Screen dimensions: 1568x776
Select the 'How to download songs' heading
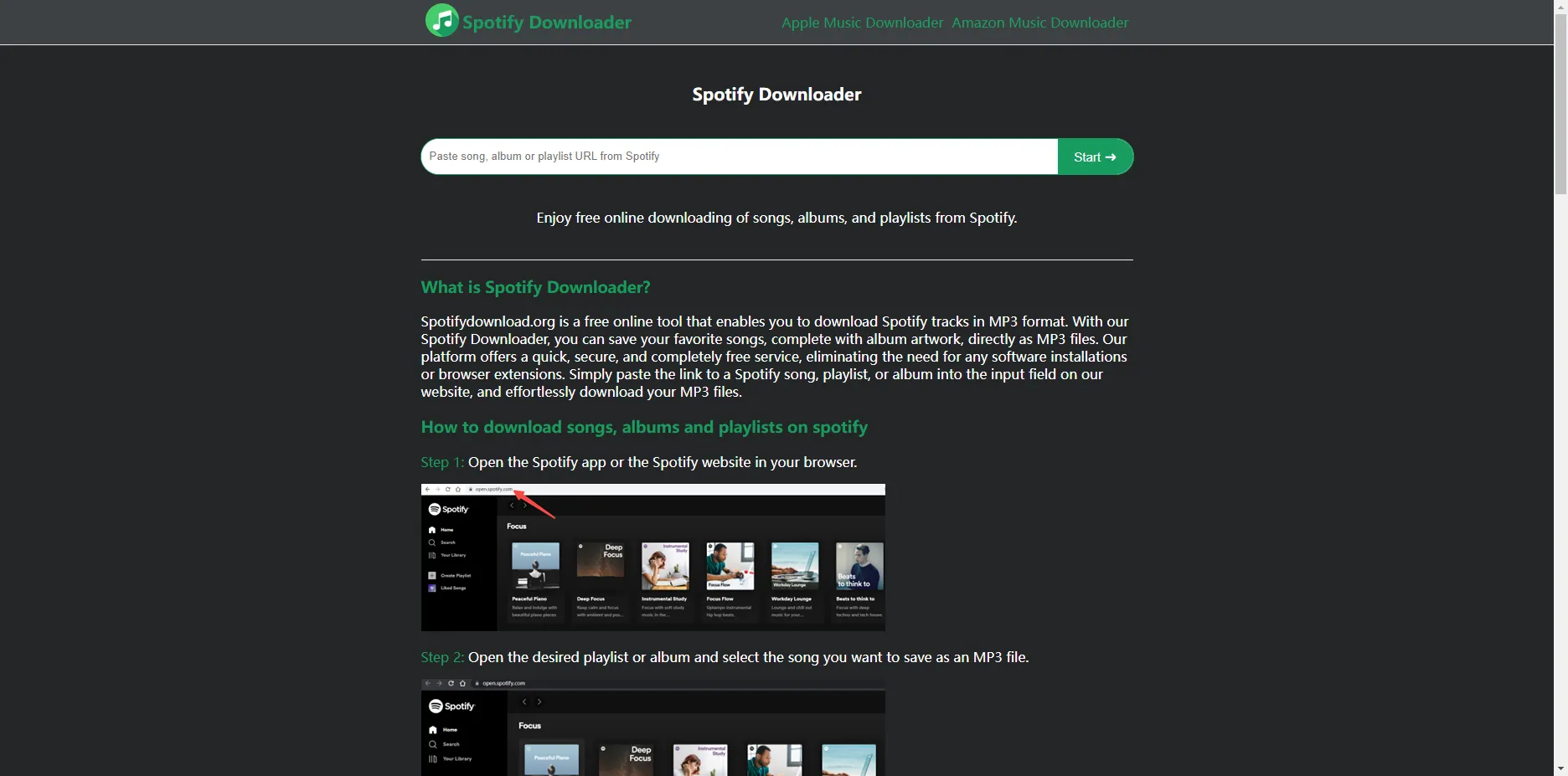[x=644, y=427]
